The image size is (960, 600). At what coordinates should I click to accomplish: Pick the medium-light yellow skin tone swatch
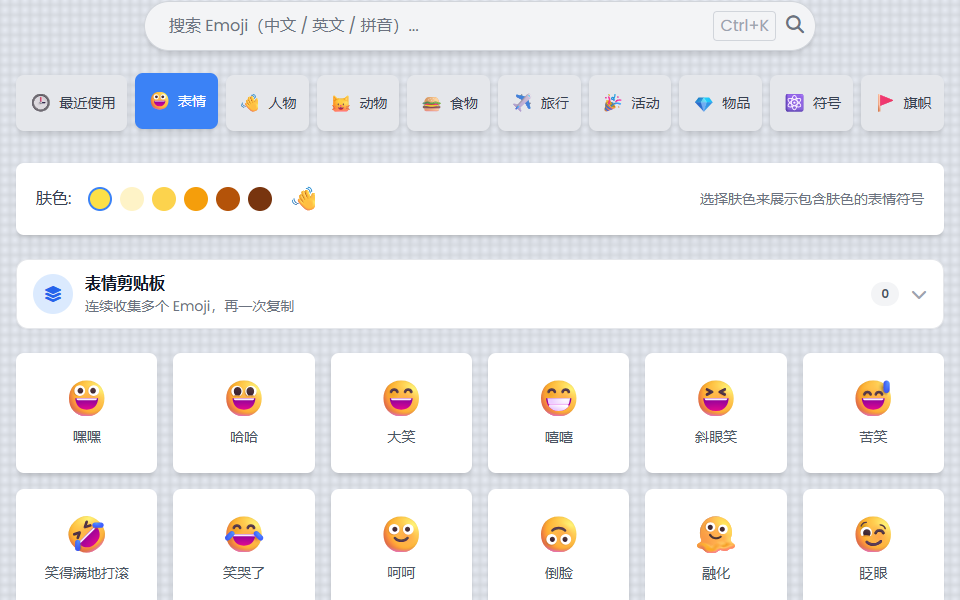(164, 199)
